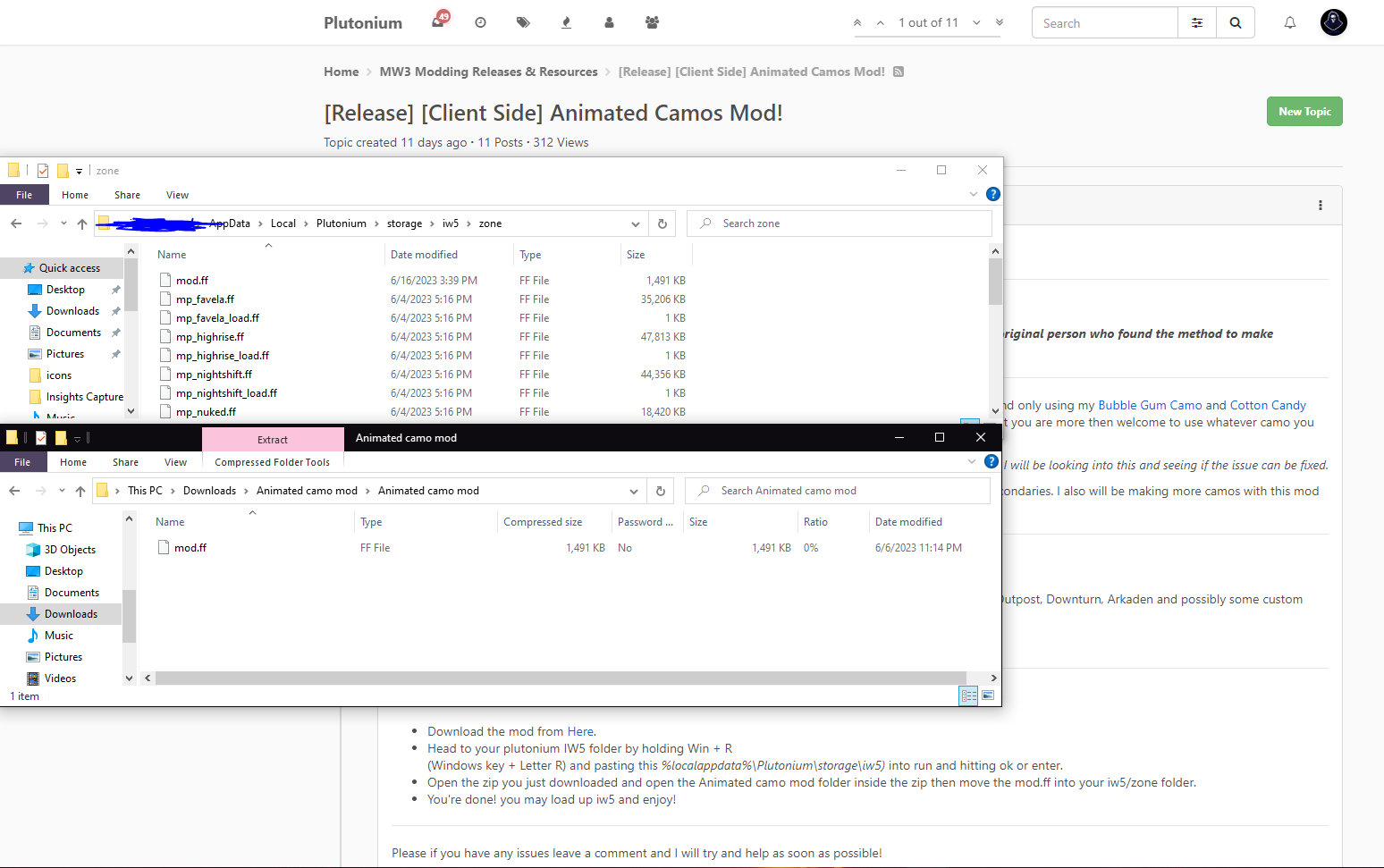Open the recent posts clock icon
The height and width of the screenshot is (868, 1384).
[480, 22]
